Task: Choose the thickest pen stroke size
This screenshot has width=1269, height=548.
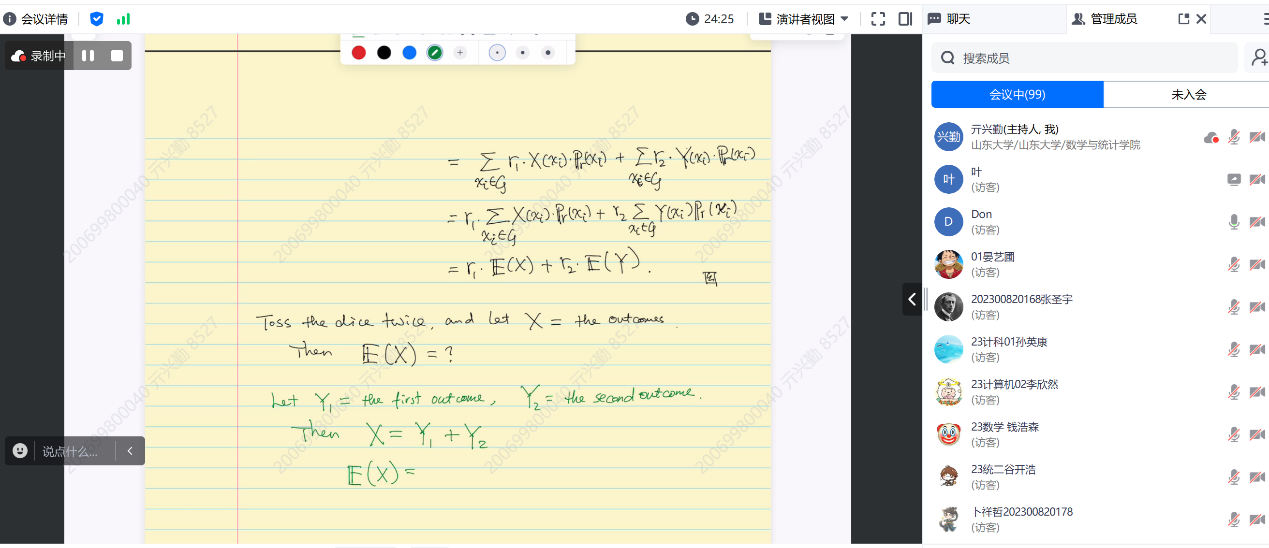Action: [x=547, y=52]
